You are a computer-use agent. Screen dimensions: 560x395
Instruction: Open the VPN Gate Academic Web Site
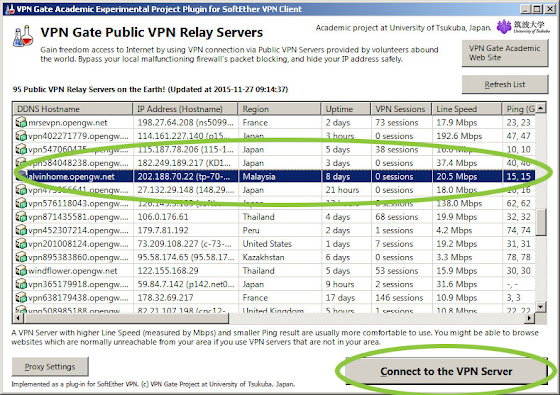pyautogui.click(x=505, y=53)
